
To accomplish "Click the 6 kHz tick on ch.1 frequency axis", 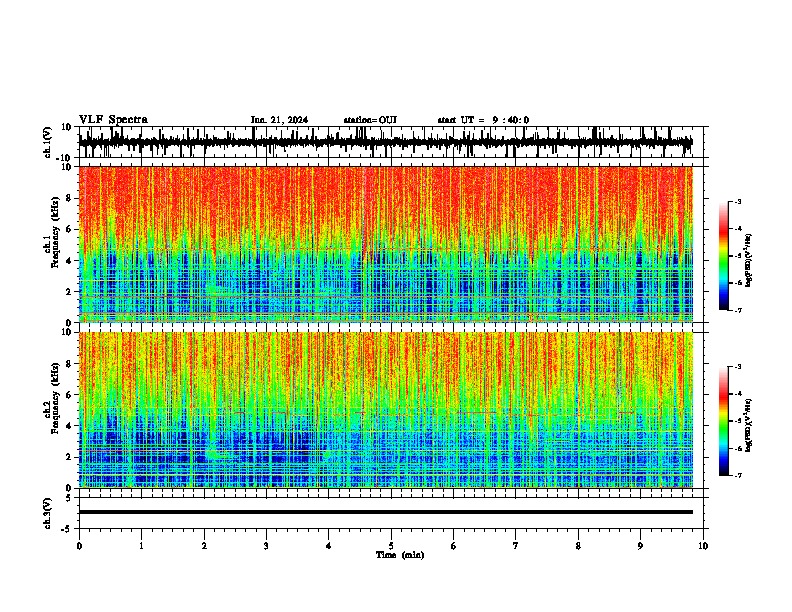I will [x=69, y=229].
